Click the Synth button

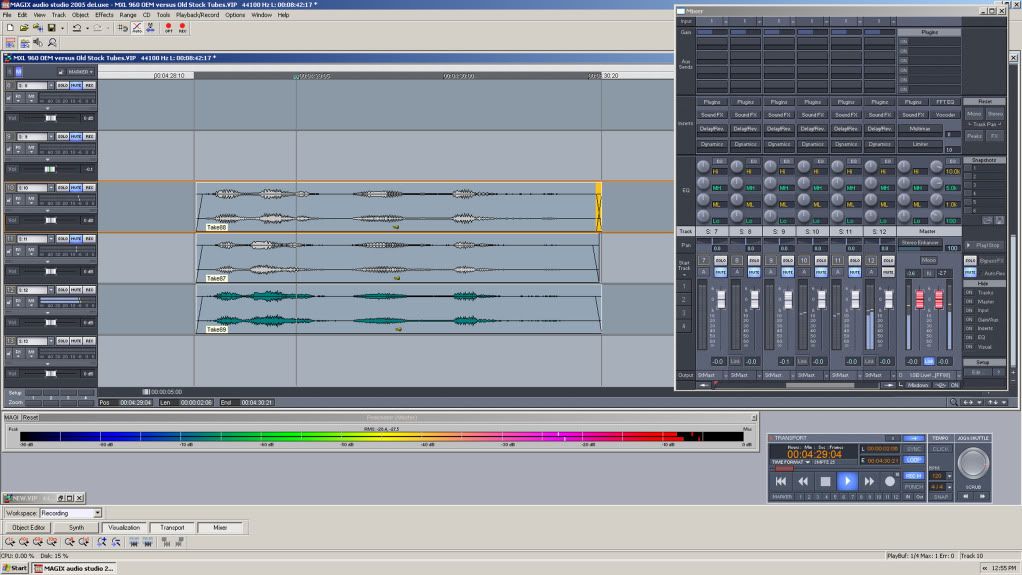pos(77,527)
